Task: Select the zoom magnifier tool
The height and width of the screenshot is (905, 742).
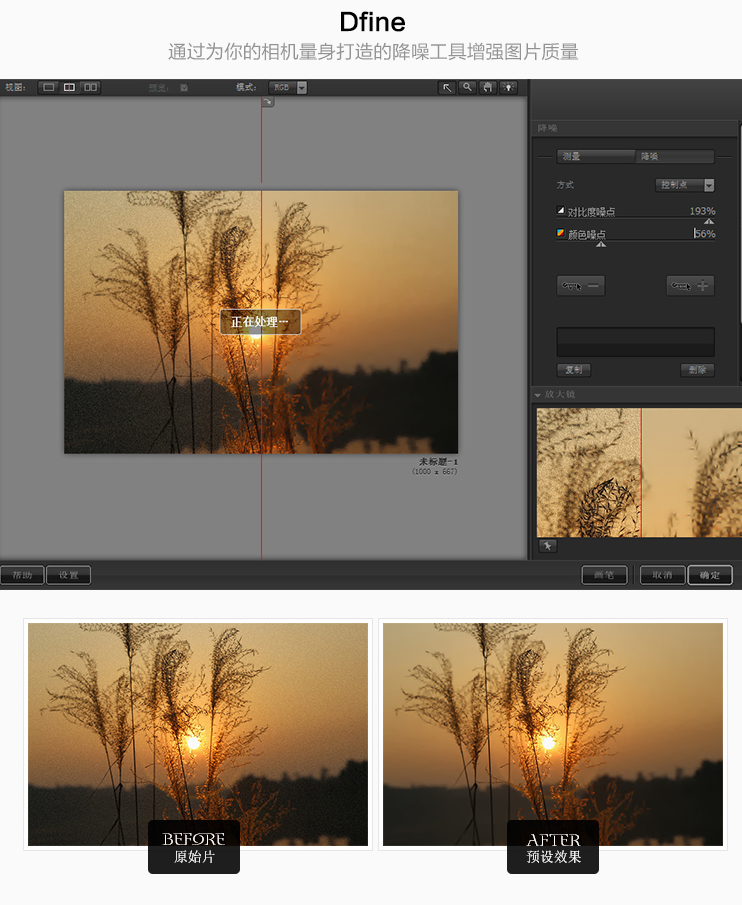Action: 467,87
